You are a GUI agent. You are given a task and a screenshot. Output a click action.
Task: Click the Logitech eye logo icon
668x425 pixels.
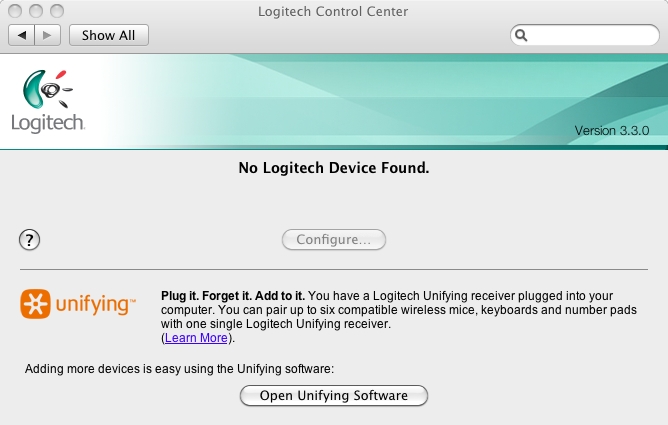coord(47,89)
